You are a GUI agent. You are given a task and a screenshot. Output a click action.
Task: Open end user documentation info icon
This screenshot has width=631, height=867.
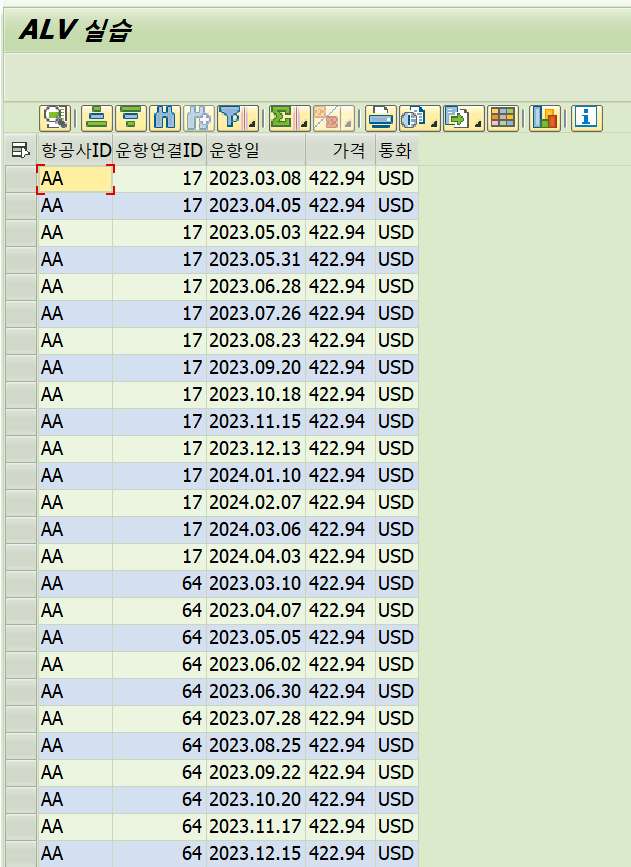coord(586,118)
